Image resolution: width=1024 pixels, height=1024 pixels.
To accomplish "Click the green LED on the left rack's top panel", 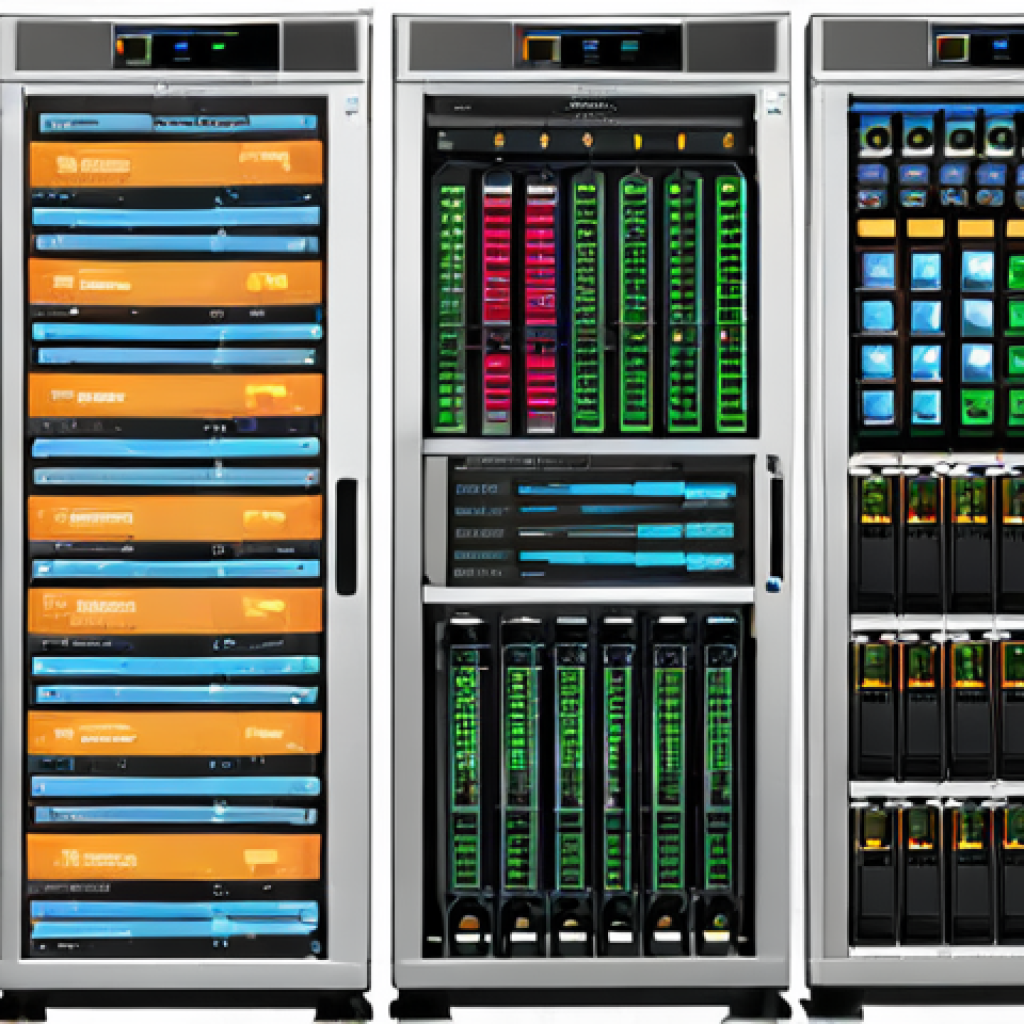I will point(218,46).
